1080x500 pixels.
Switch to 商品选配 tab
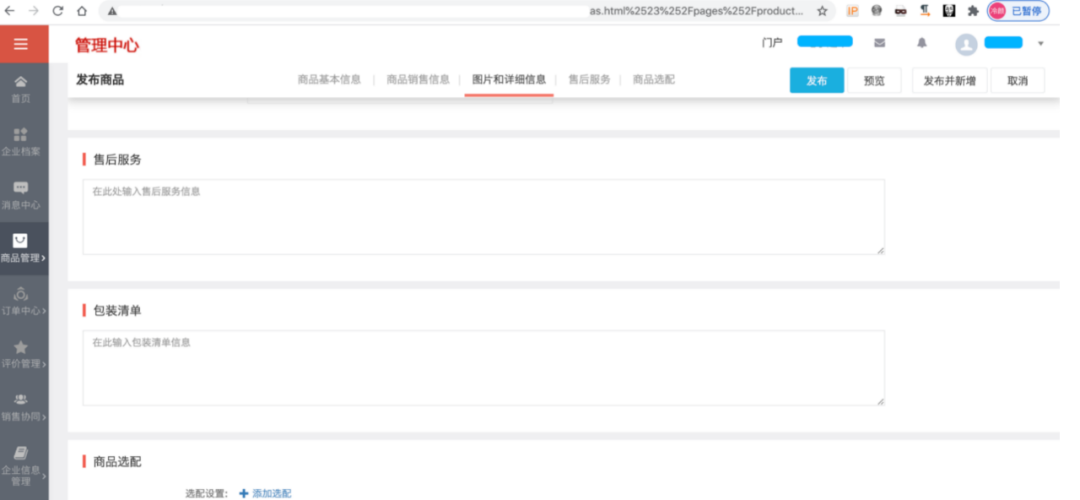[x=654, y=80]
